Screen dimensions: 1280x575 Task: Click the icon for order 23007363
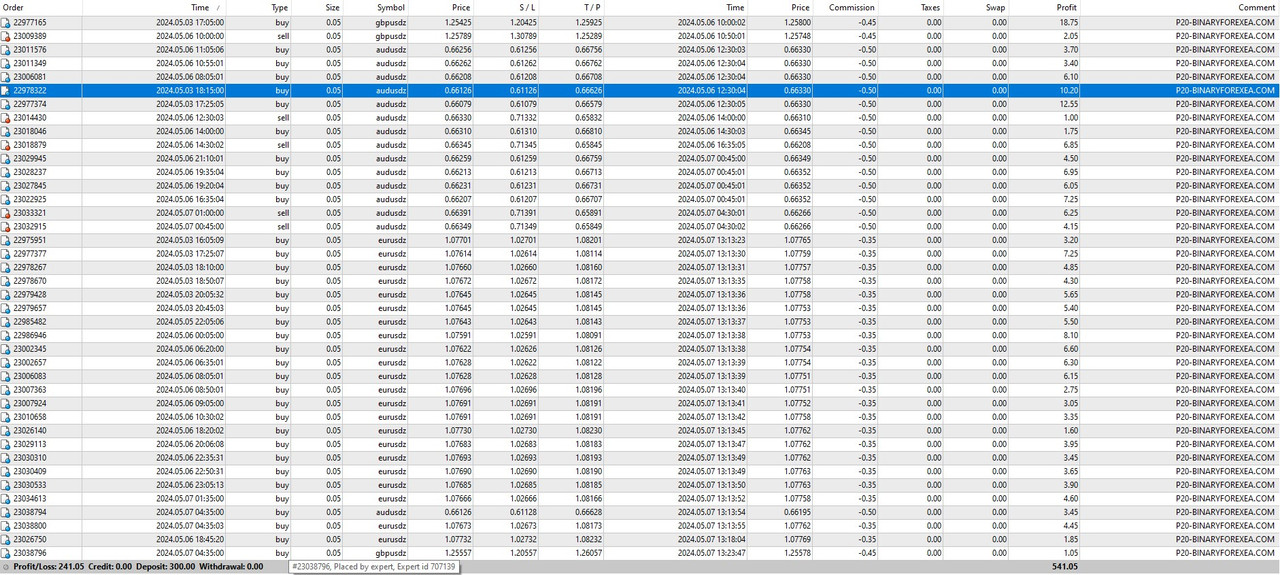click(6, 390)
